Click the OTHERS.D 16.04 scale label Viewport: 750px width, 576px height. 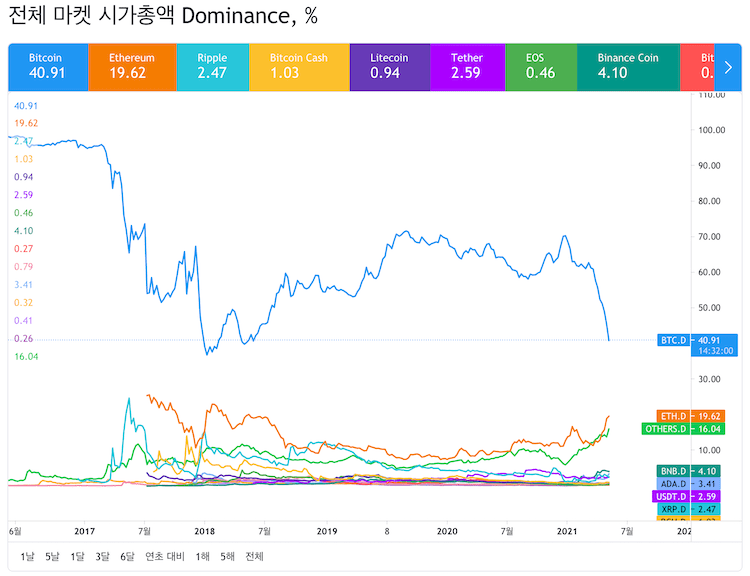click(683, 429)
